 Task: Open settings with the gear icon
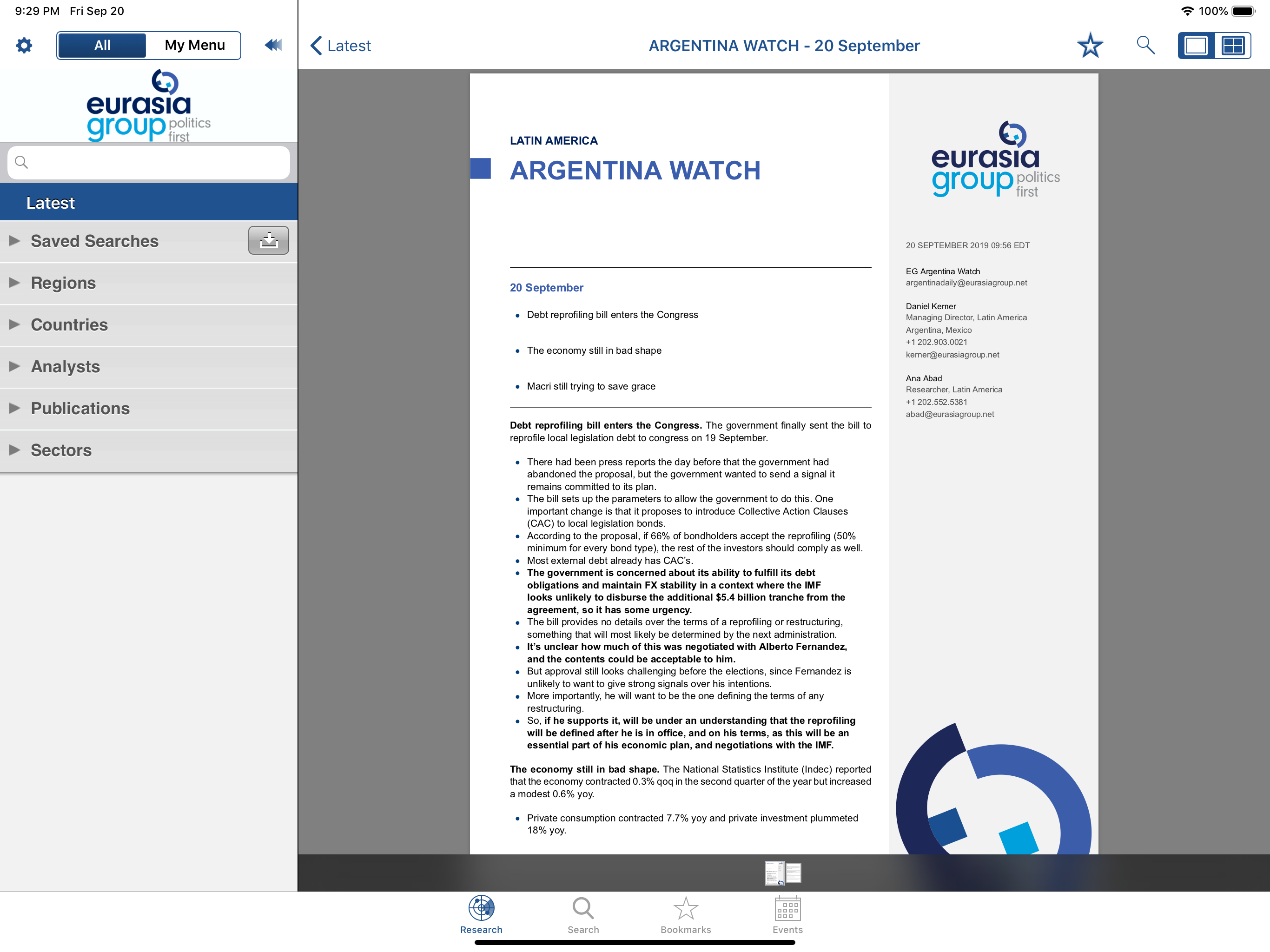point(24,46)
